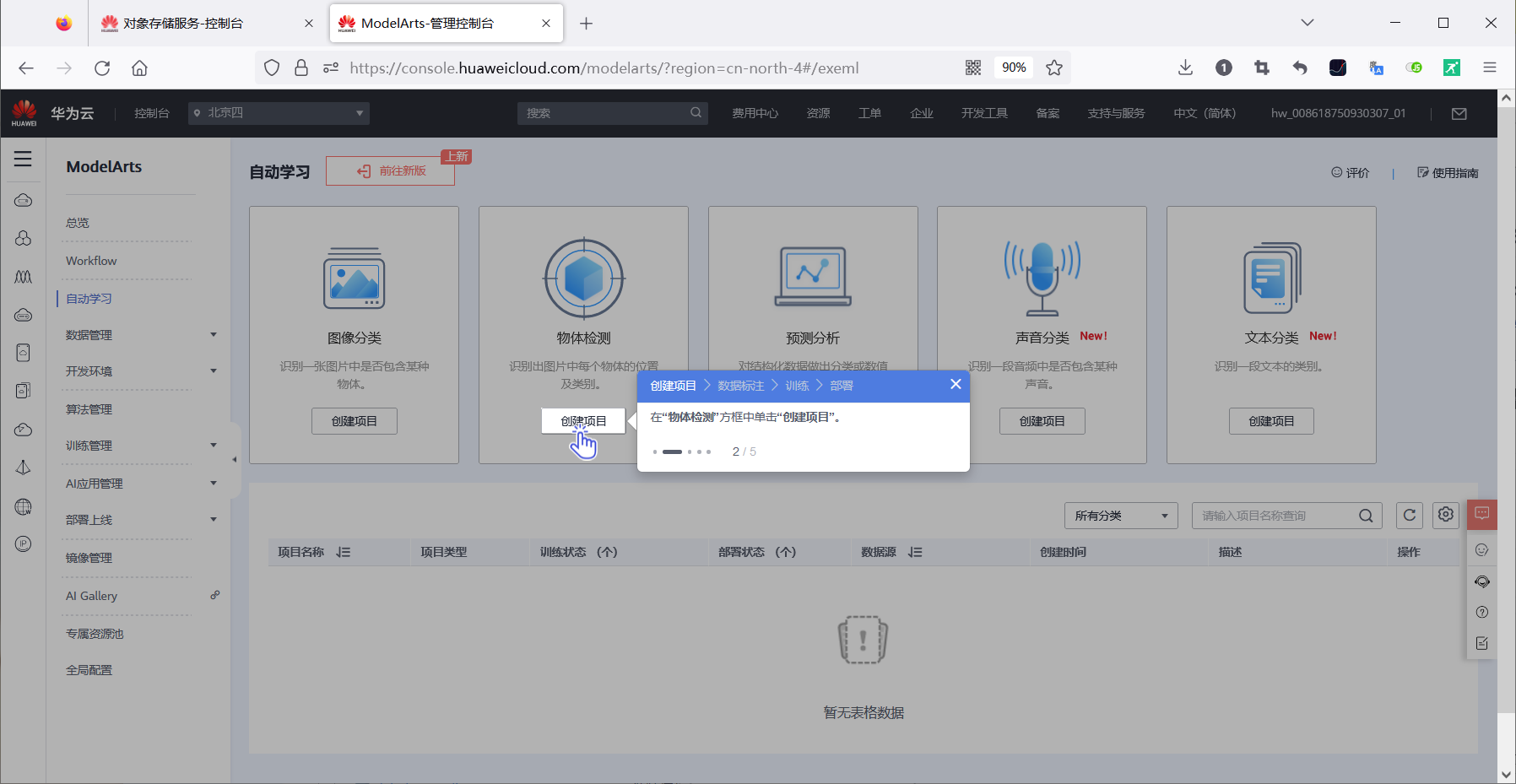Open the Firefox application menu
The height and width of the screenshot is (784, 1516).
click(1490, 68)
